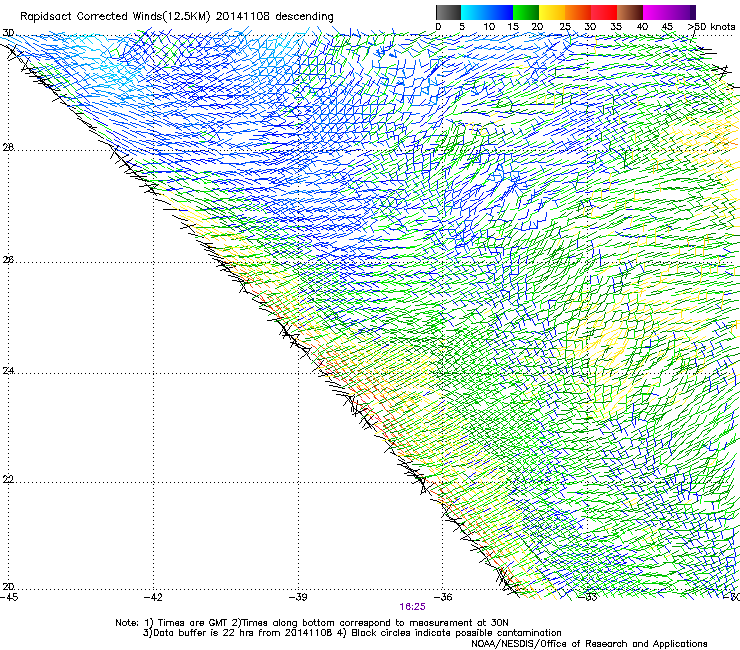This screenshot has height=650, width=740.
Task: Click the latitude label '30' on the left axis
Action: click(x=8, y=33)
